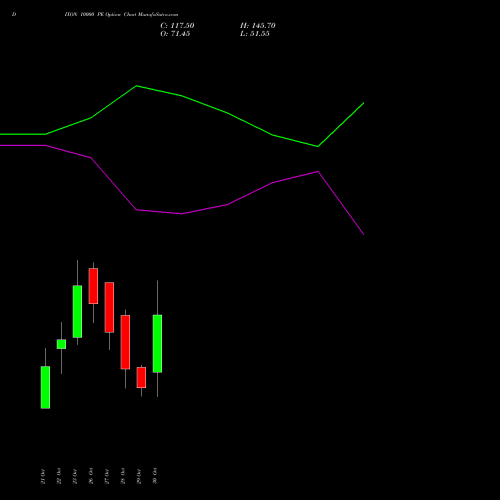Select the small red candlestick for 29 Oct
This screenshot has height=500, width=500.
(141, 377)
